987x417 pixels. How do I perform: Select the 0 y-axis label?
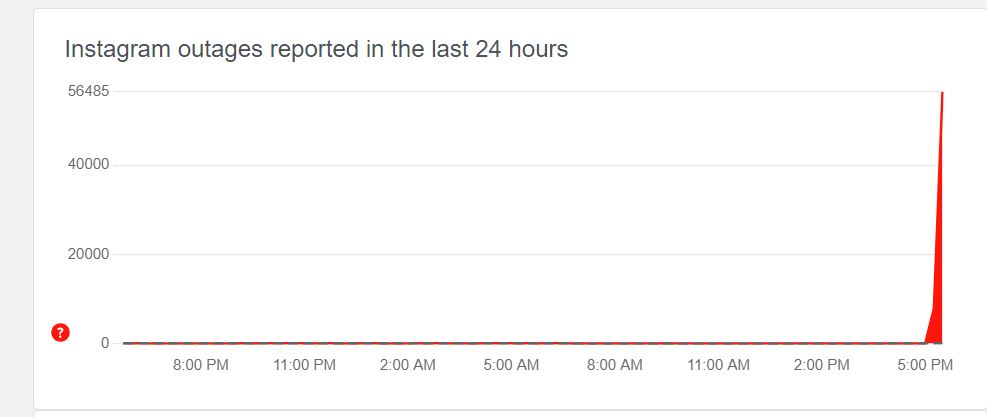point(104,343)
